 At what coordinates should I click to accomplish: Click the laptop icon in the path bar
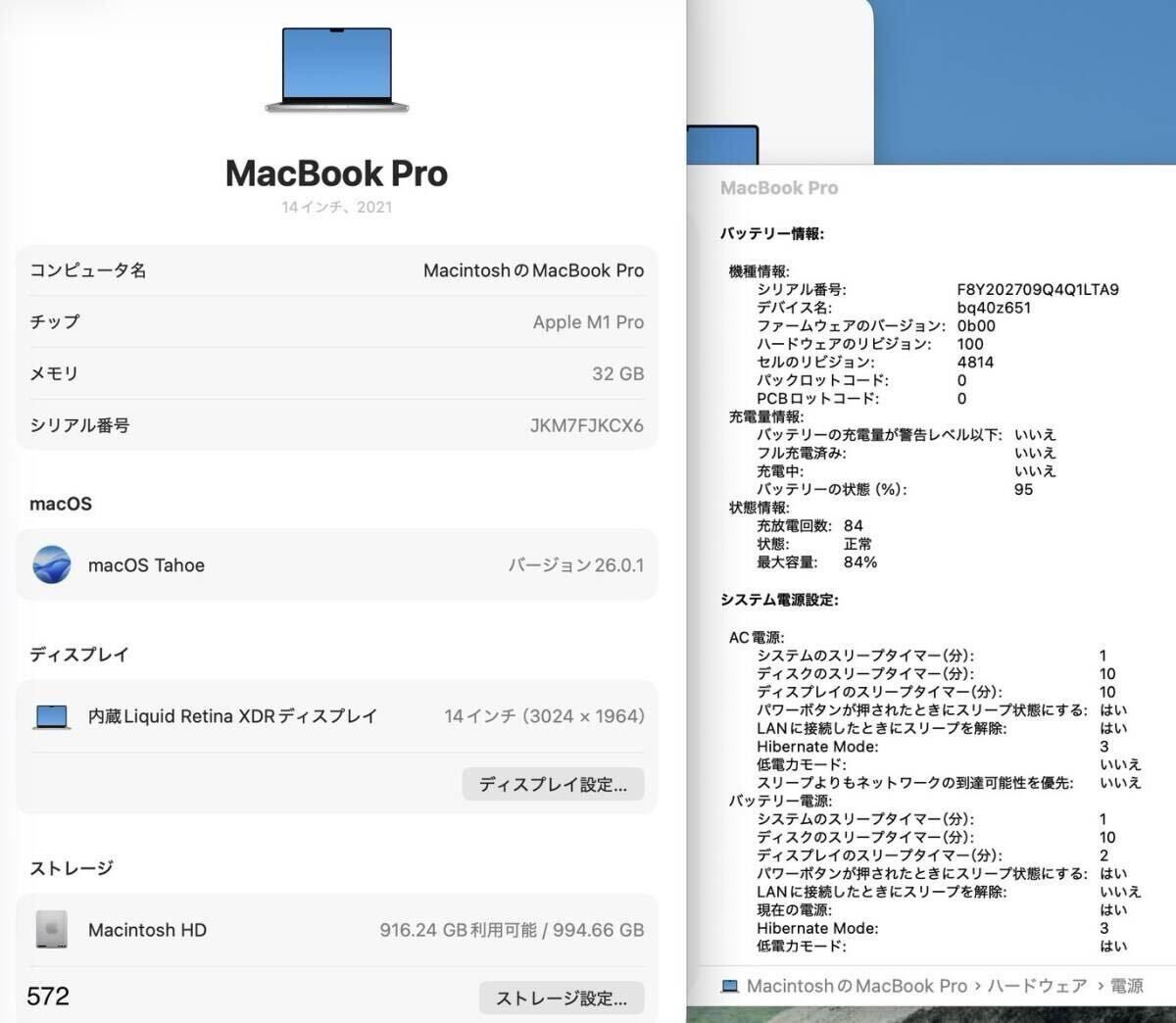(730, 986)
